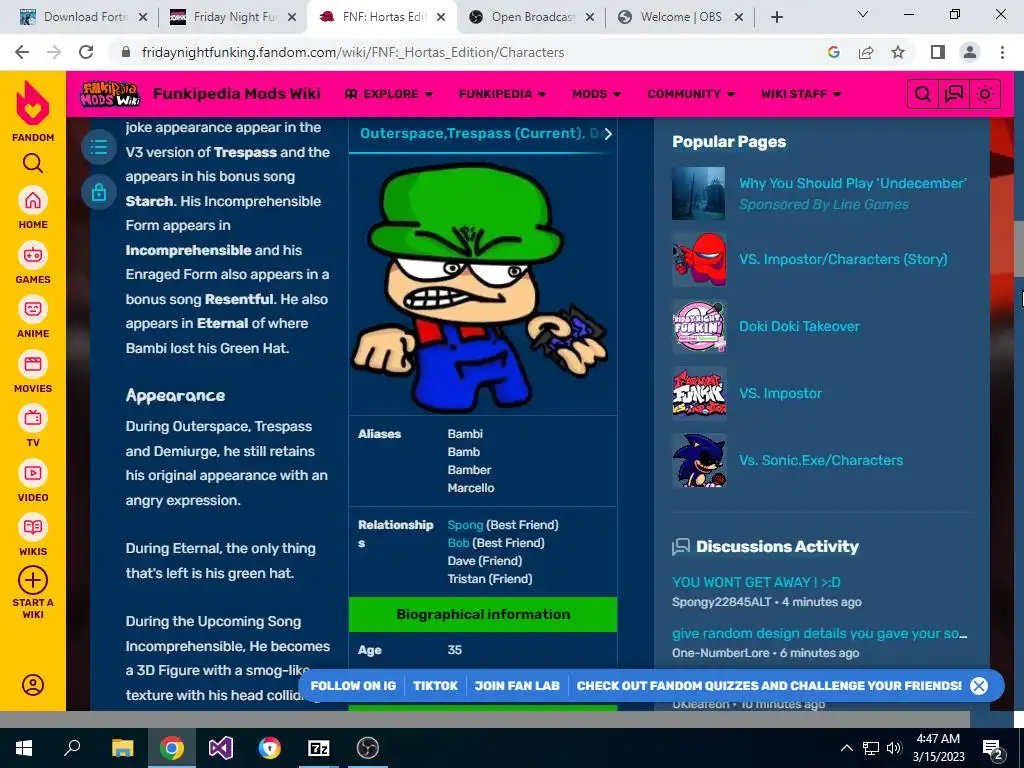Image resolution: width=1024 pixels, height=768 pixels.
Task: Click the angry Bambi character image
Action: [x=480, y=287]
